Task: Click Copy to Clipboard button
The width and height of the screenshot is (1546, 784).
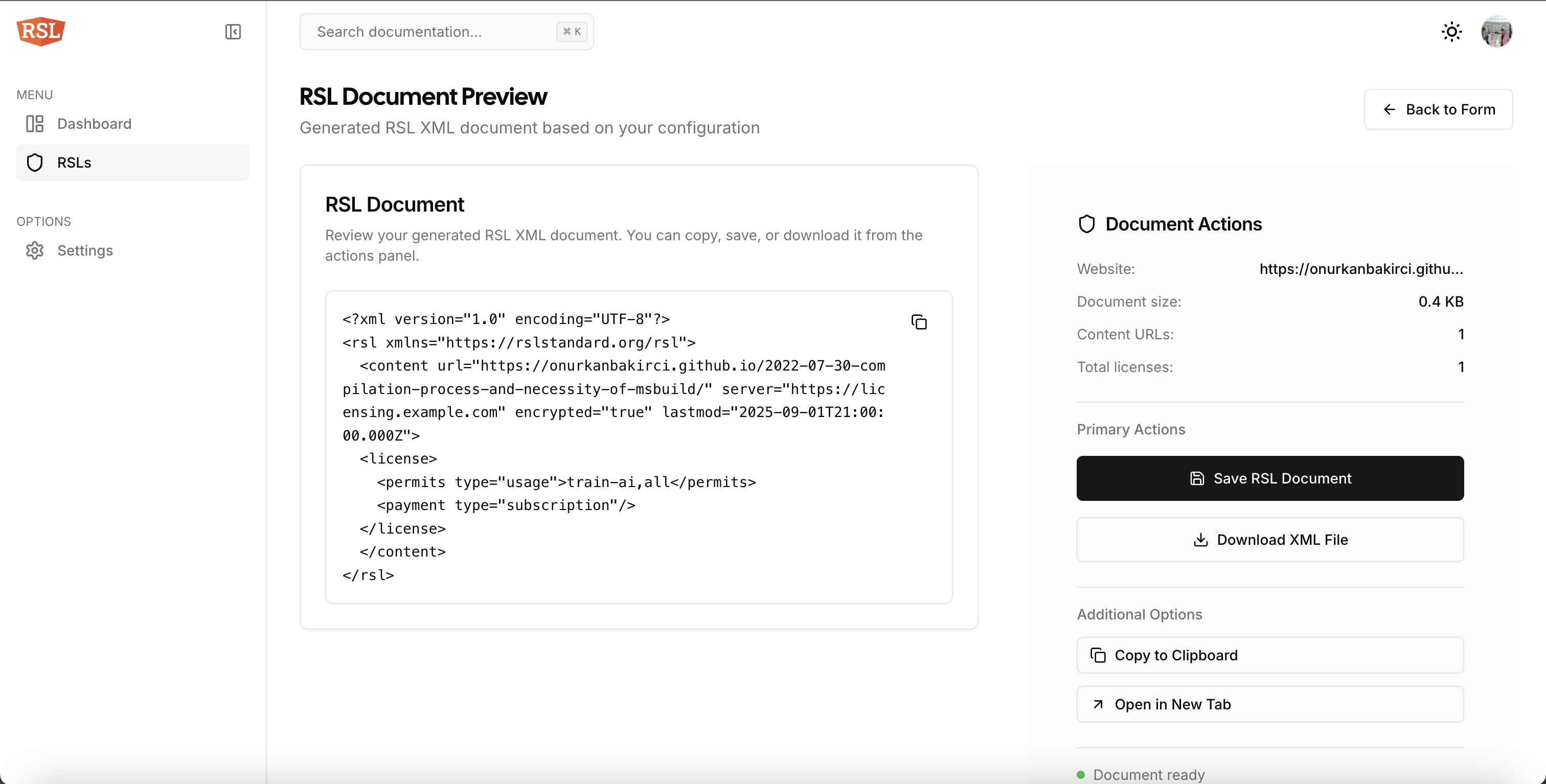Action: click(x=1270, y=655)
